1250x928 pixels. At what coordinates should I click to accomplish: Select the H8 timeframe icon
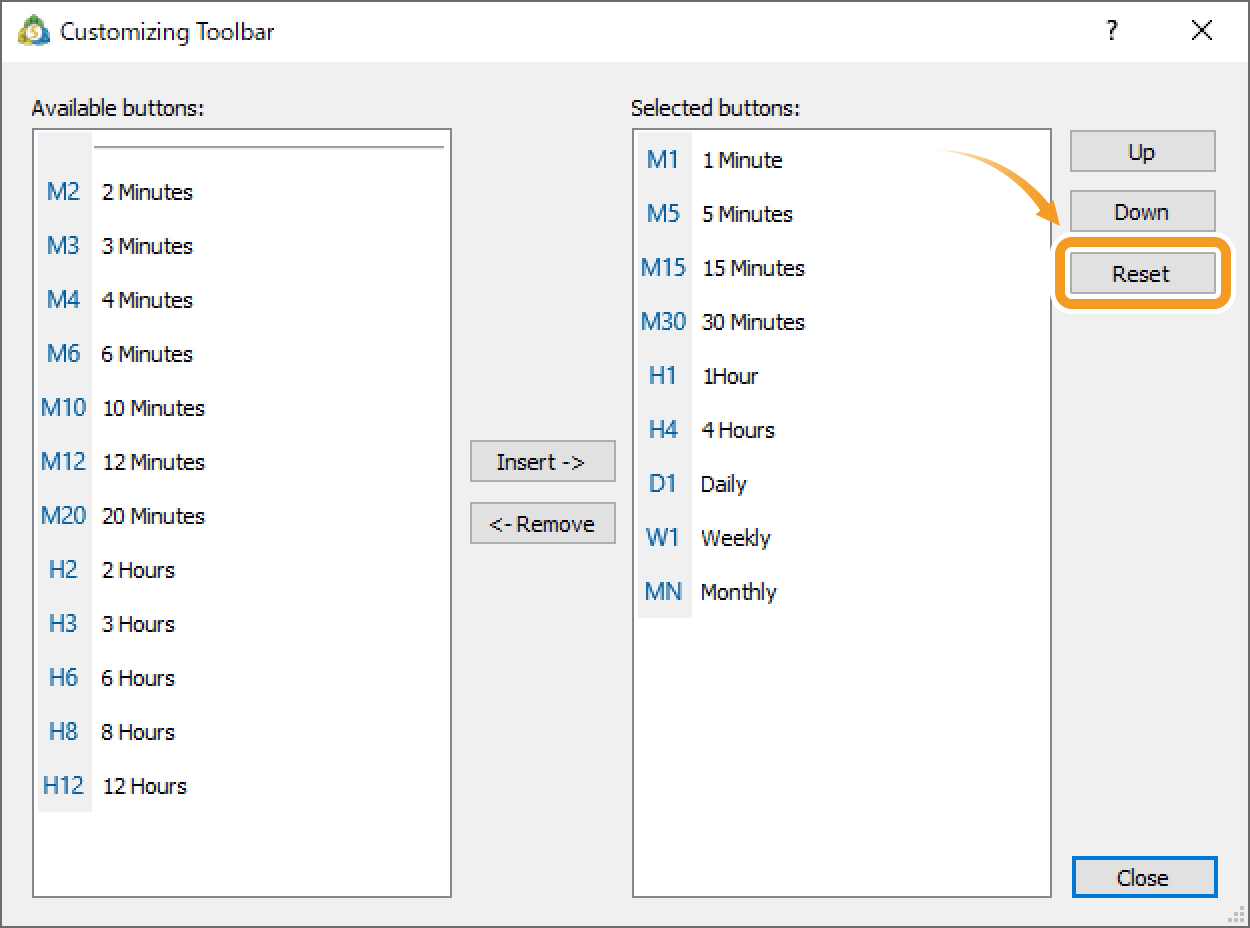(x=63, y=732)
